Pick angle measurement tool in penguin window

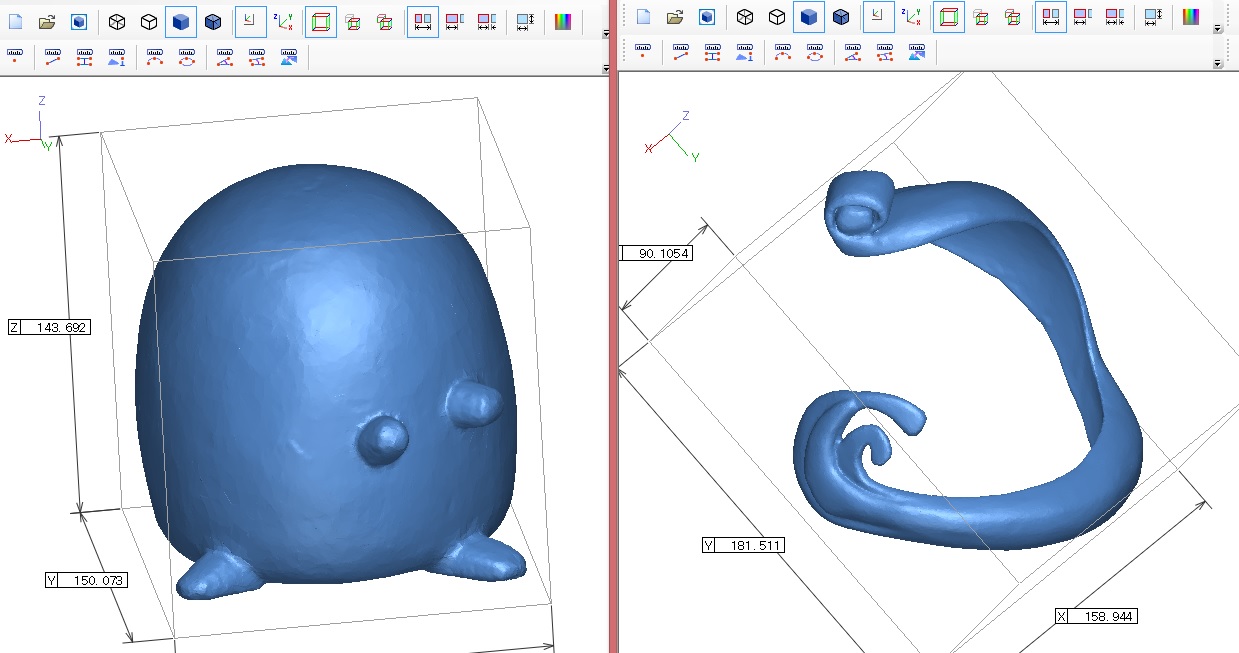tap(225, 57)
